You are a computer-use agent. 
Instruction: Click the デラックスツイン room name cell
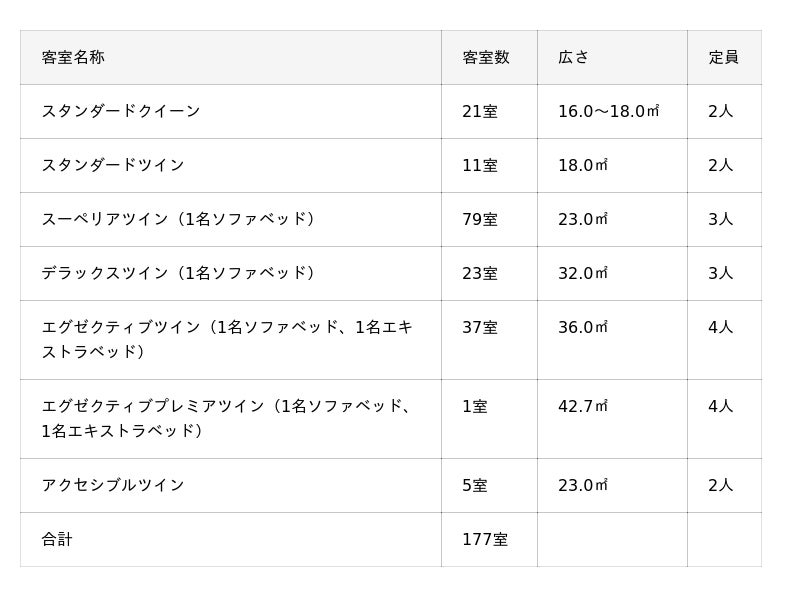(177, 273)
